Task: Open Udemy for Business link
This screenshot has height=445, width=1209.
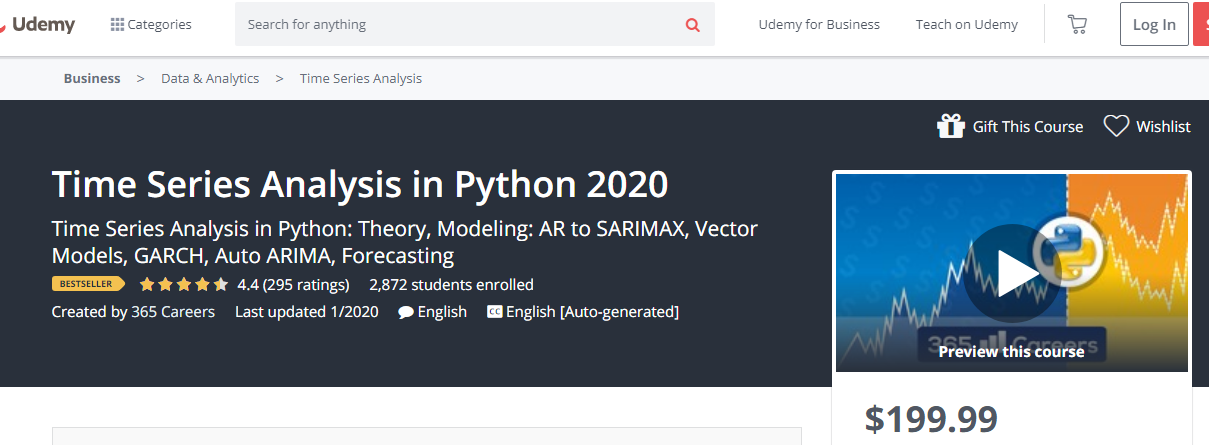Action: [x=819, y=24]
